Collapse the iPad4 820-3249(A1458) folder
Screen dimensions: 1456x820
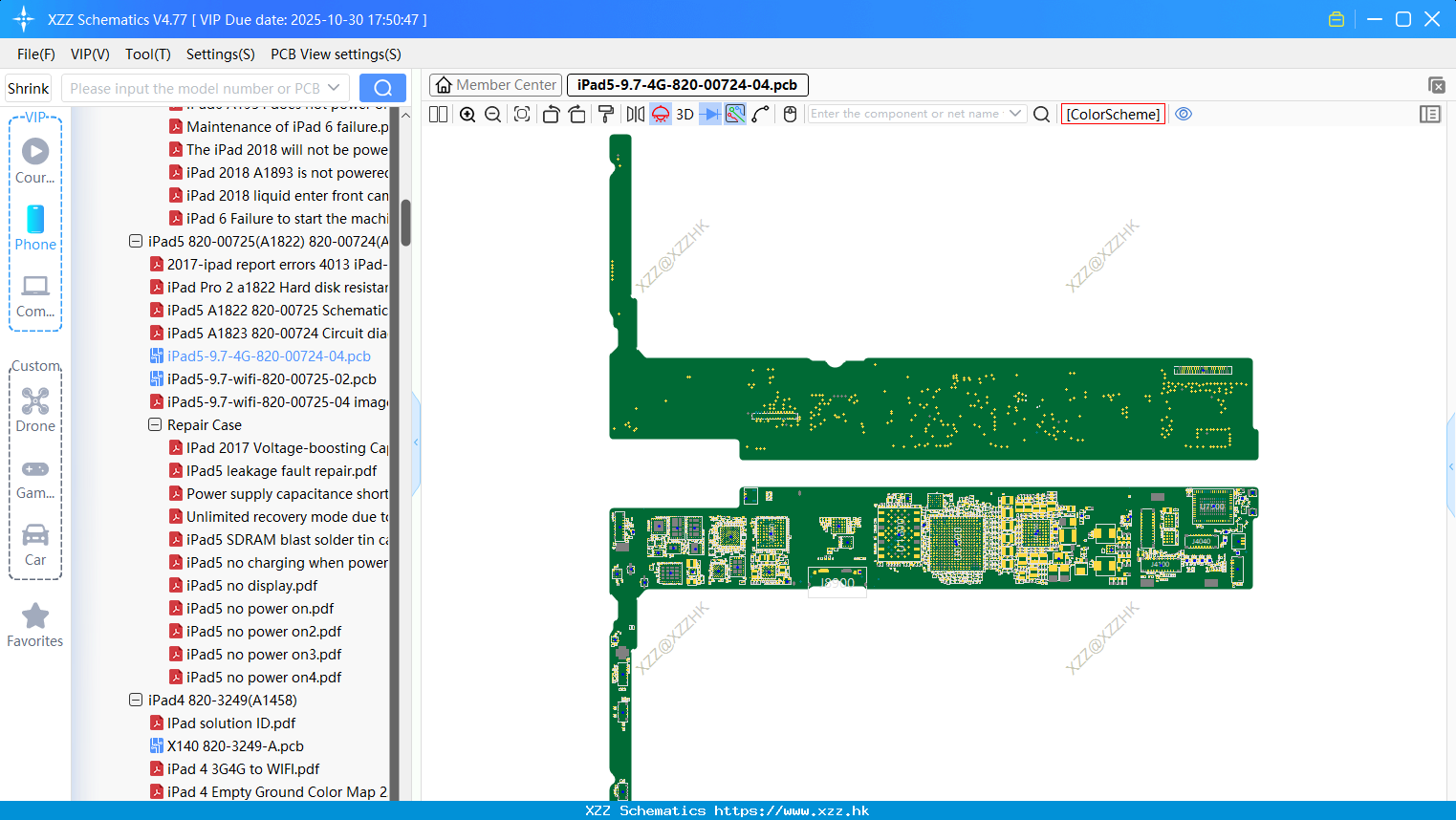click(136, 701)
